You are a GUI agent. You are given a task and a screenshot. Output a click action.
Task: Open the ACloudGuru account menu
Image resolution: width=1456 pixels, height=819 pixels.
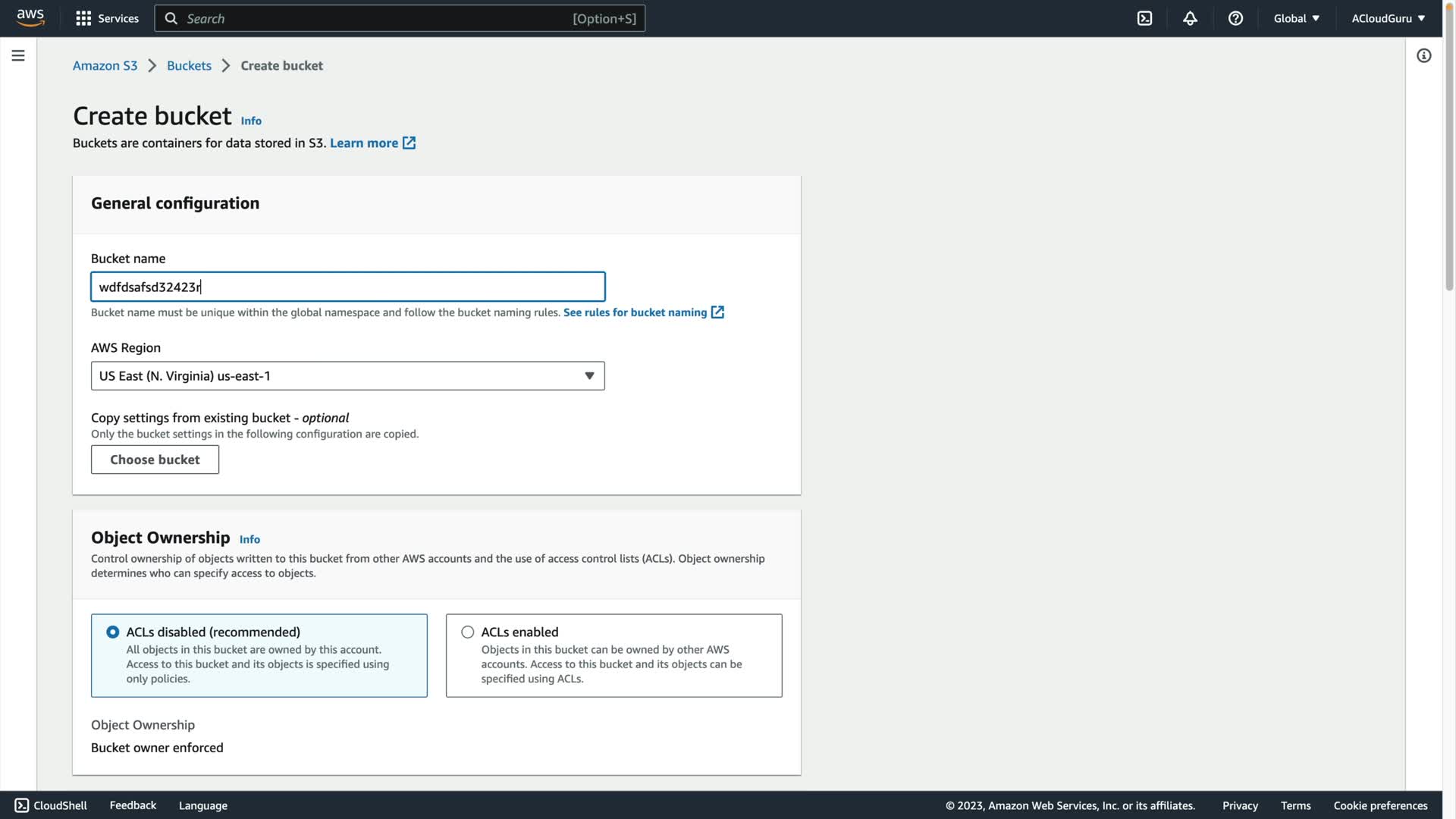[x=1388, y=18]
